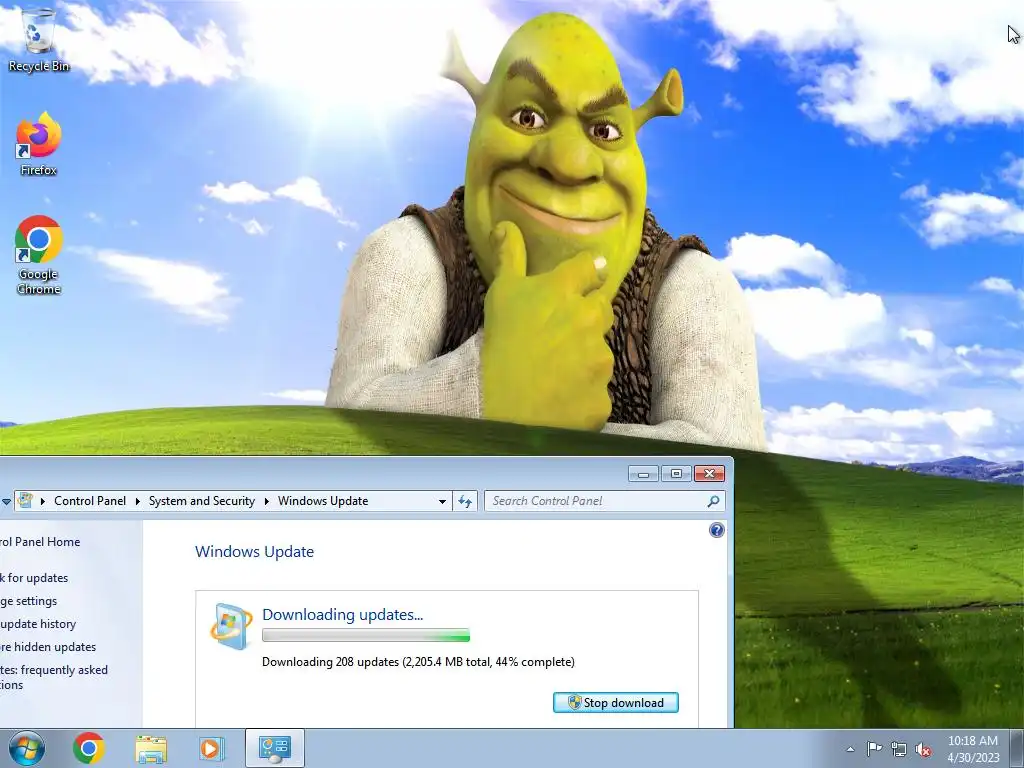Click the 208 updates status text
Viewport: 1024px width, 768px height.
click(418, 662)
